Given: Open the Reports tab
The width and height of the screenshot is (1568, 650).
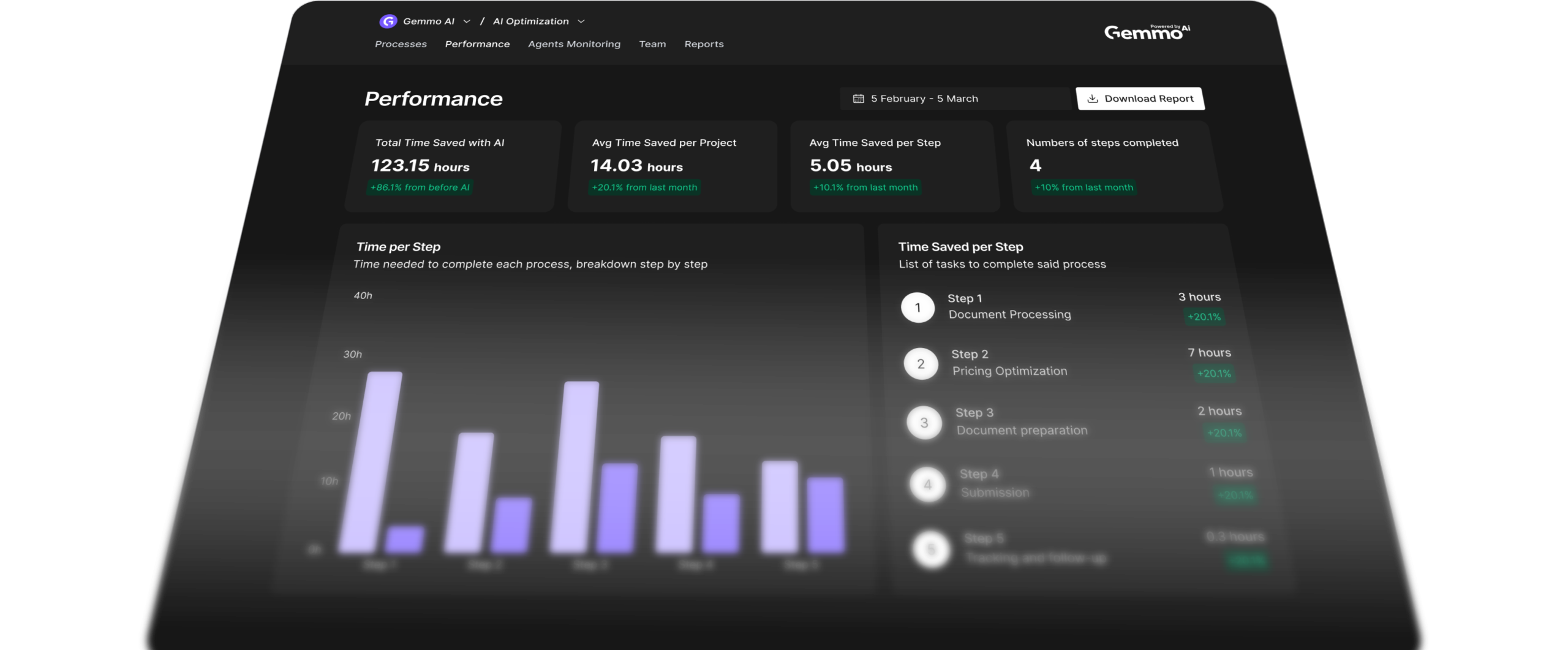Looking at the screenshot, I should click(x=704, y=44).
